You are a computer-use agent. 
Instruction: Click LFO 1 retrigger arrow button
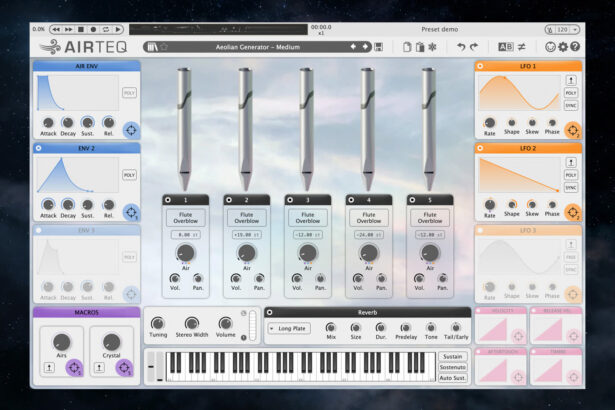571,80
